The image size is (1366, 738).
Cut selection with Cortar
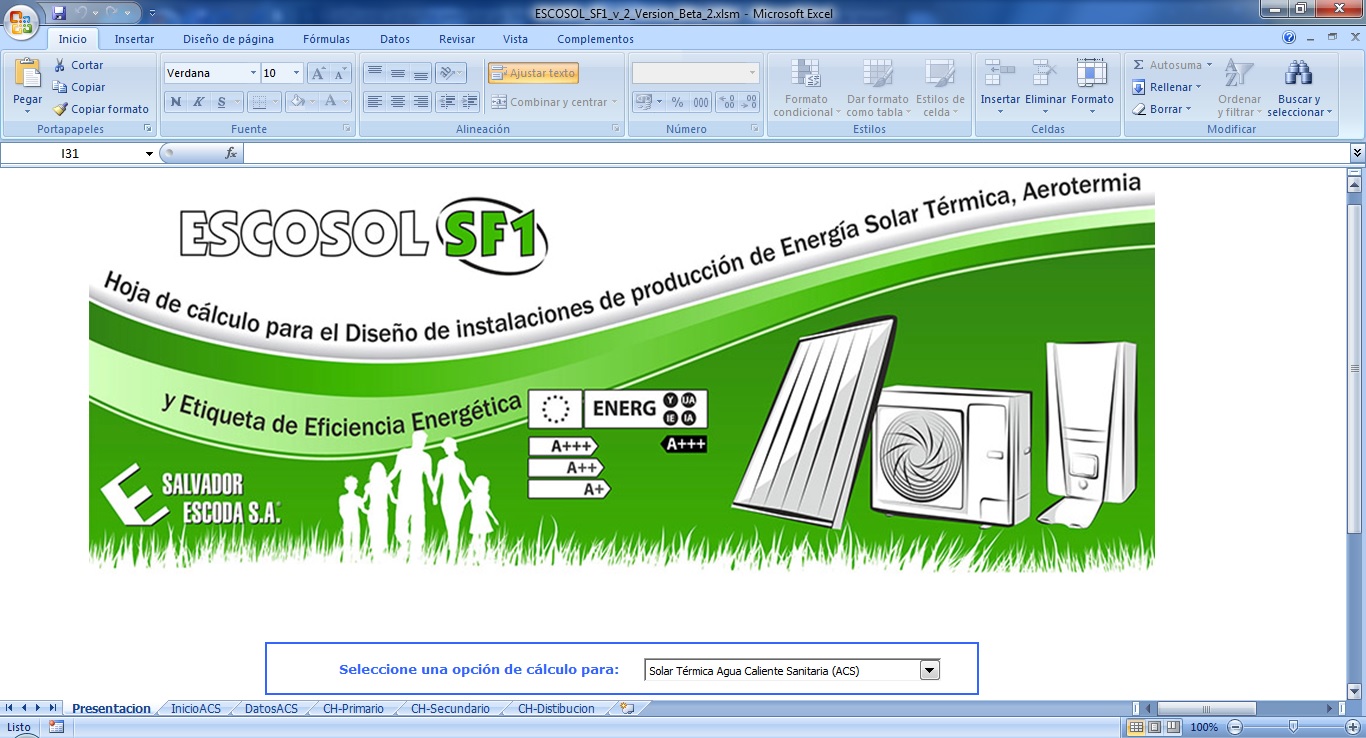coord(78,65)
